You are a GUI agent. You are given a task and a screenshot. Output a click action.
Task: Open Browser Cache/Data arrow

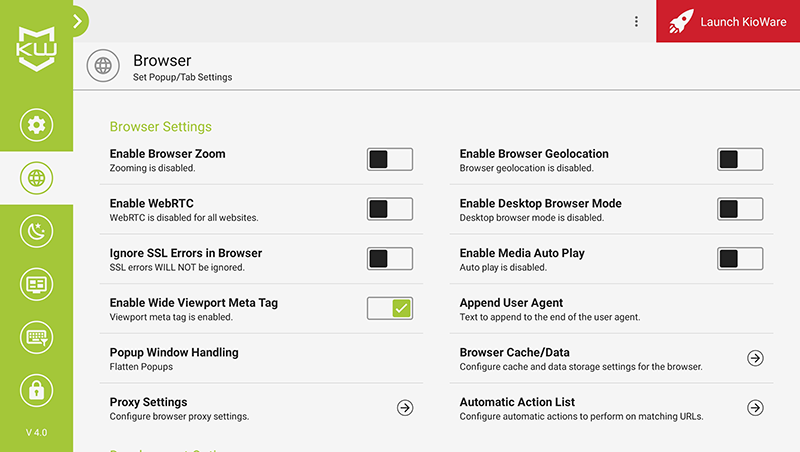(755, 358)
